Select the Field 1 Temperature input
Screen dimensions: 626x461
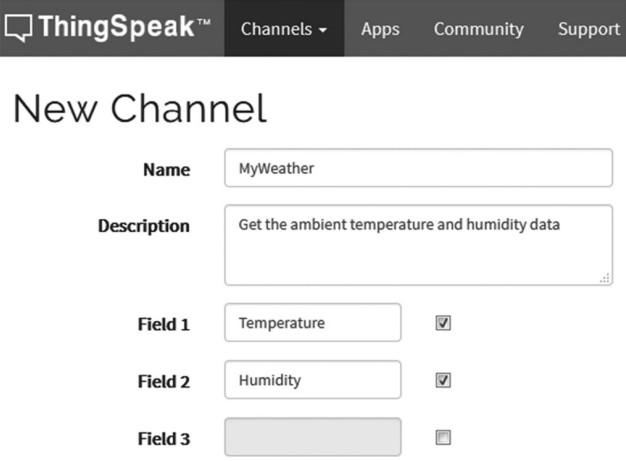point(313,323)
